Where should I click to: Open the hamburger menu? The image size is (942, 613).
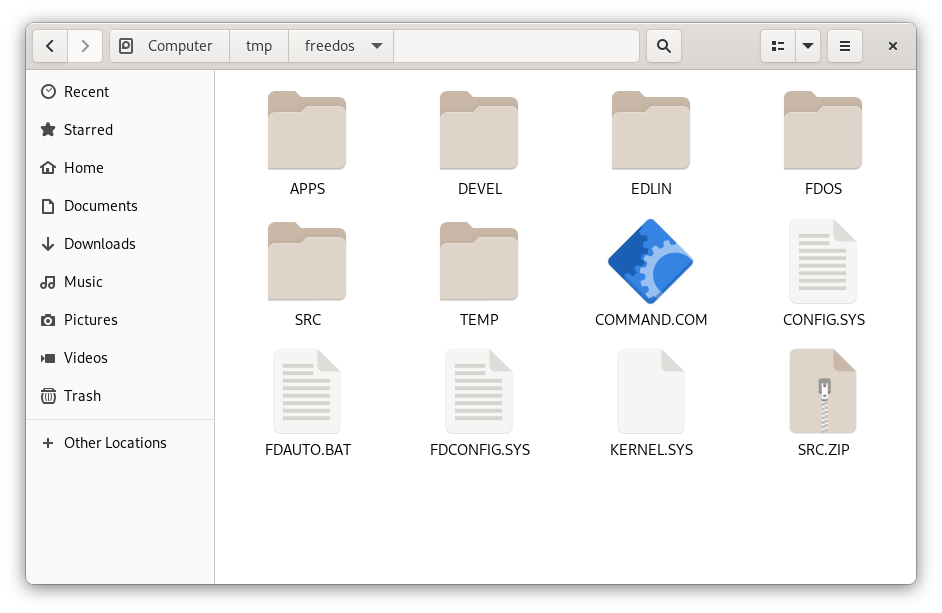pyautogui.click(x=844, y=46)
